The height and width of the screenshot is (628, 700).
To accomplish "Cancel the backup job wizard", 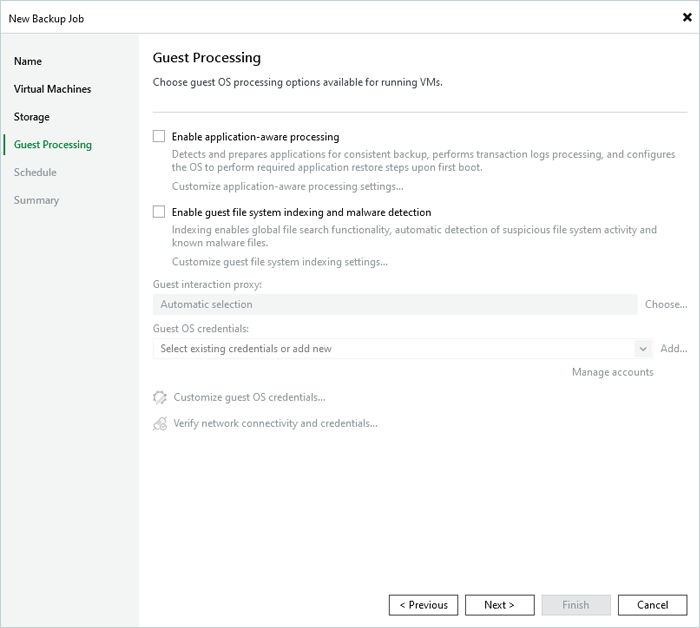I will (x=652, y=605).
